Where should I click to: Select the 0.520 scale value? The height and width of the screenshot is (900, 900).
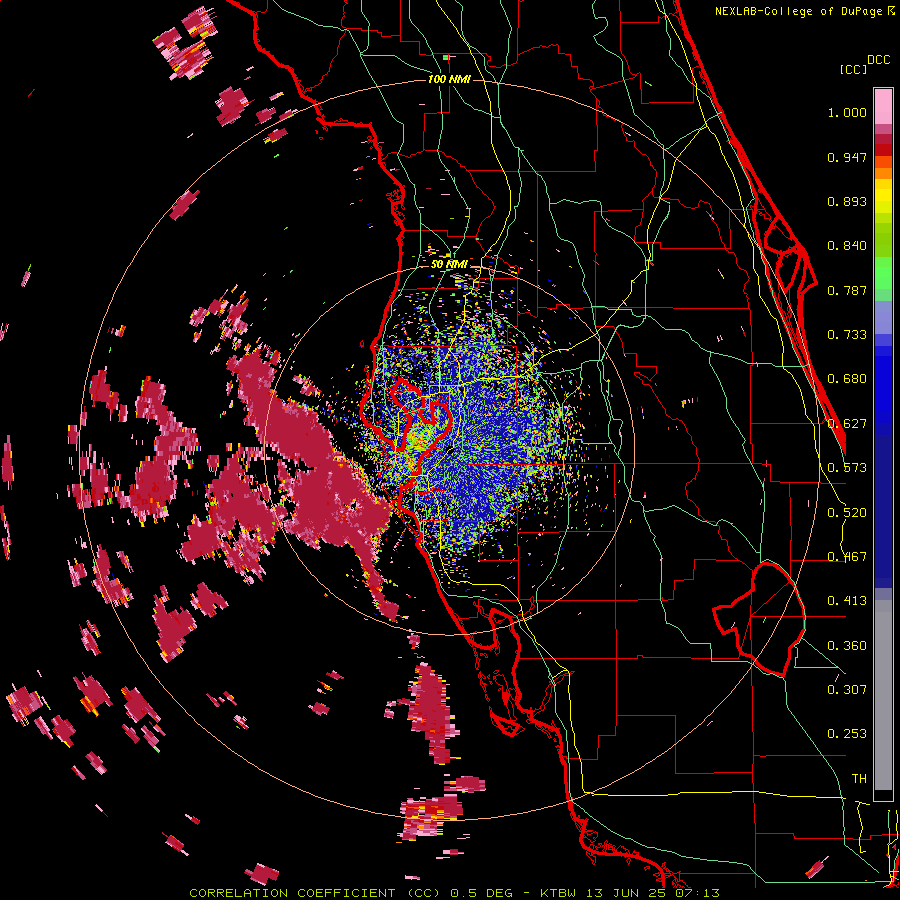pos(847,513)
